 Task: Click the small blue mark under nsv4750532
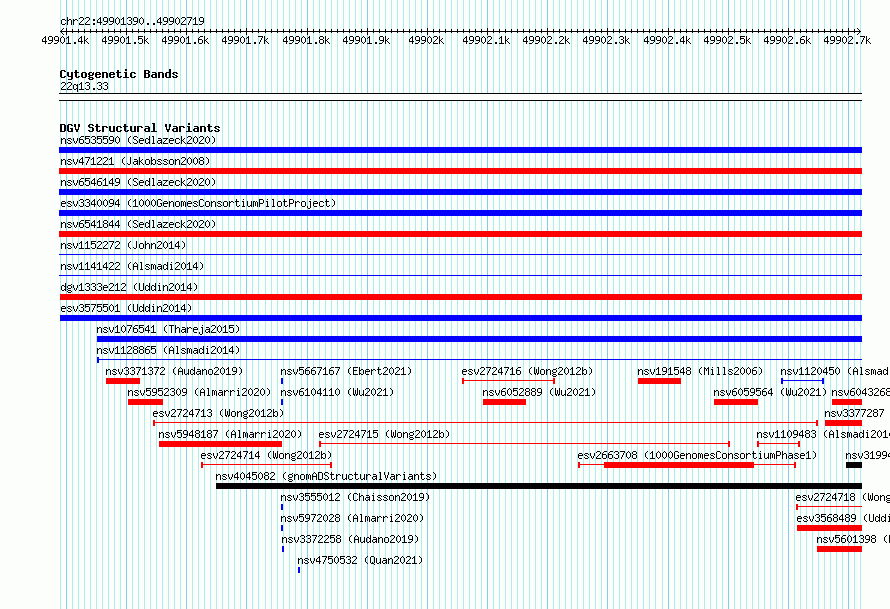point(299,570)
